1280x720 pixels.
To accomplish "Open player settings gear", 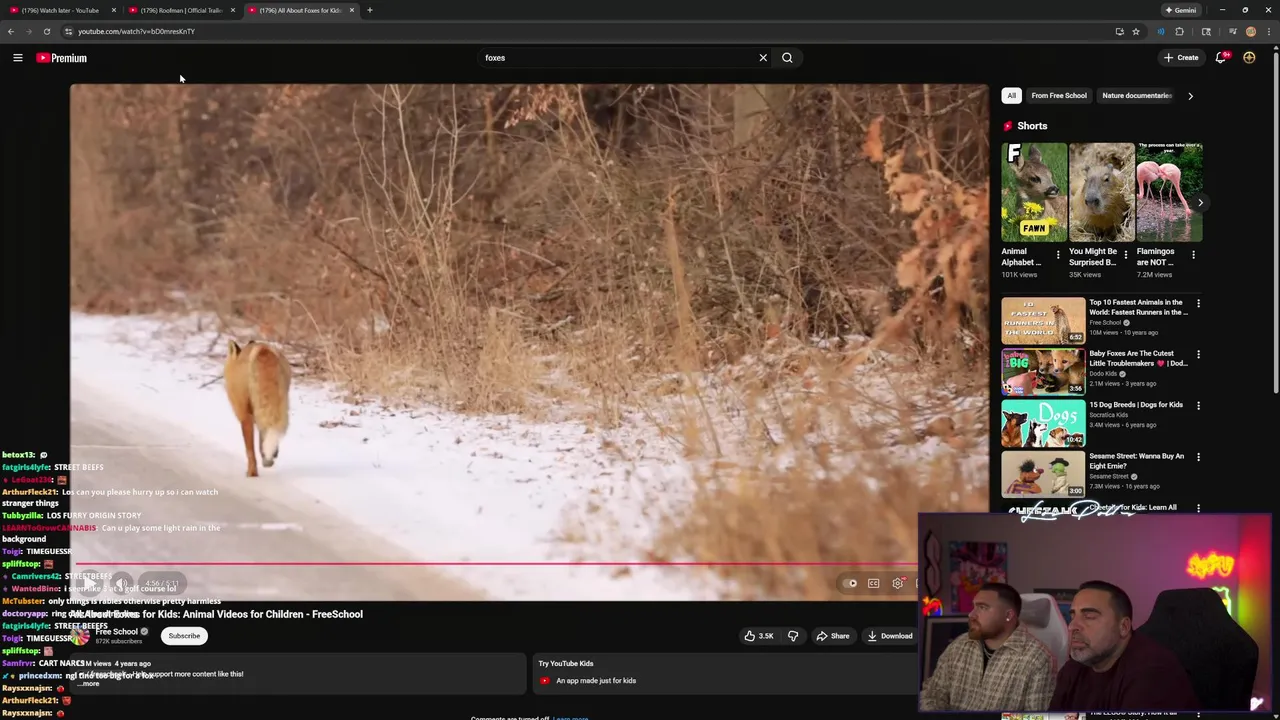I will pos(897,583).
